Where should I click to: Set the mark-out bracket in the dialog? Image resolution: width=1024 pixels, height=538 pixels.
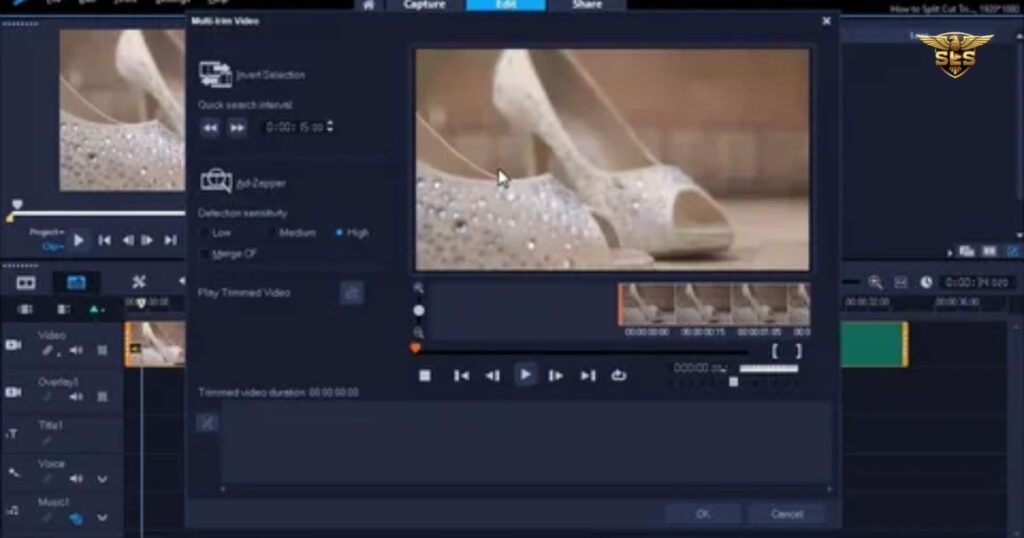click(x=797, y=351)
